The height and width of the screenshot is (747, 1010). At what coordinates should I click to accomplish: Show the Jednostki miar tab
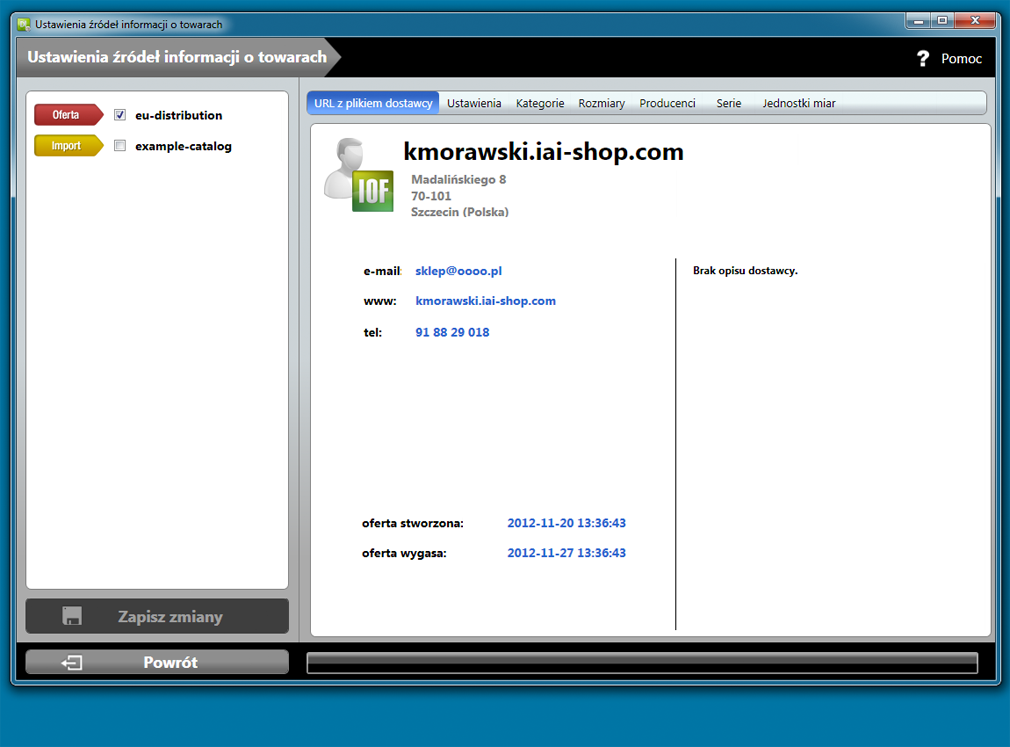click(x=798, y=103)
